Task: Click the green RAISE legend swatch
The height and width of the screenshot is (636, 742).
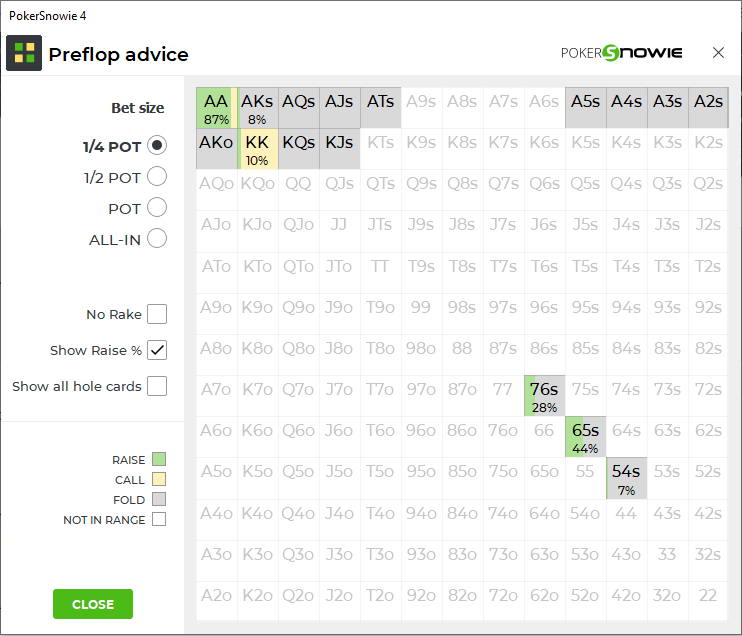Action: 158,460
